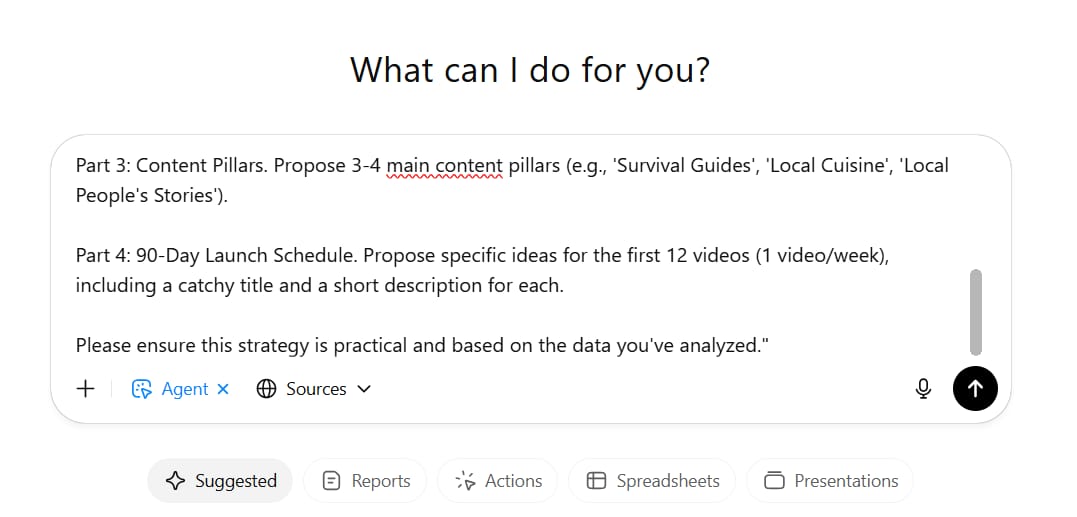Click the globe Sources icon

(x=267, y=389)
